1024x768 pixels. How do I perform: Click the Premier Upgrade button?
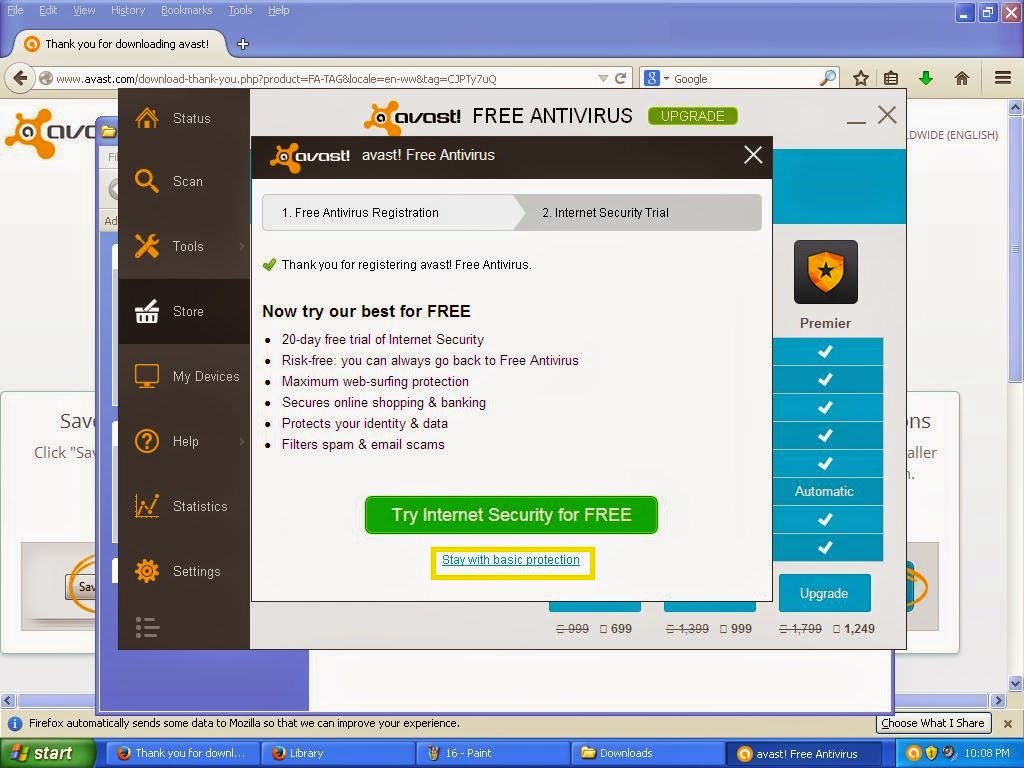[x=824, y=593]
